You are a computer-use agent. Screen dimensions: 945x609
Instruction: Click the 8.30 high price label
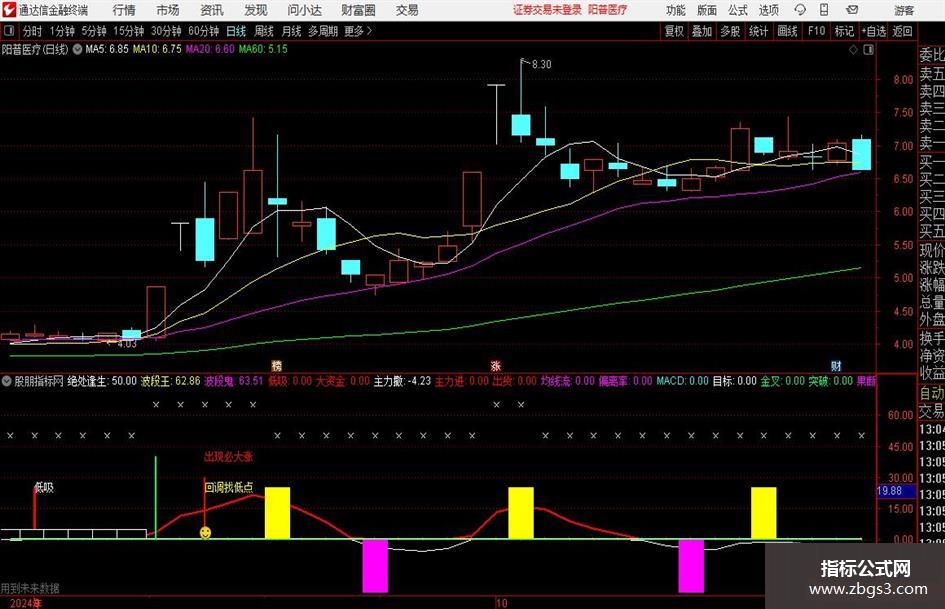(542, 64)
